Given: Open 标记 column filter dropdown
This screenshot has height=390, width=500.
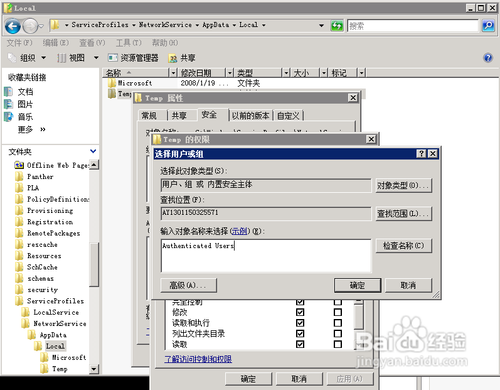Looking at the screenshot, I should point(361,72).
